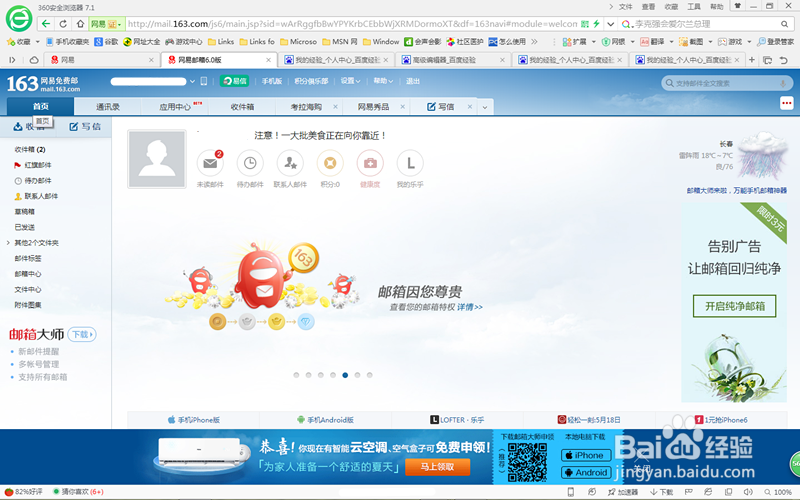Open the browser 工具 menu
The height and width of the screenshot is (500, 800).
point(693,7)
